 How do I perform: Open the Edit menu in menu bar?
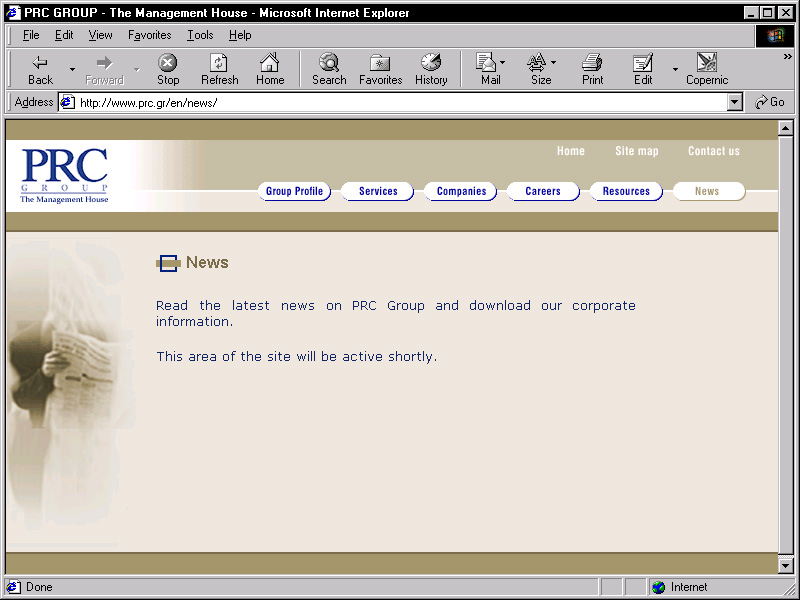pyautogui.click(x=64, y=35)
